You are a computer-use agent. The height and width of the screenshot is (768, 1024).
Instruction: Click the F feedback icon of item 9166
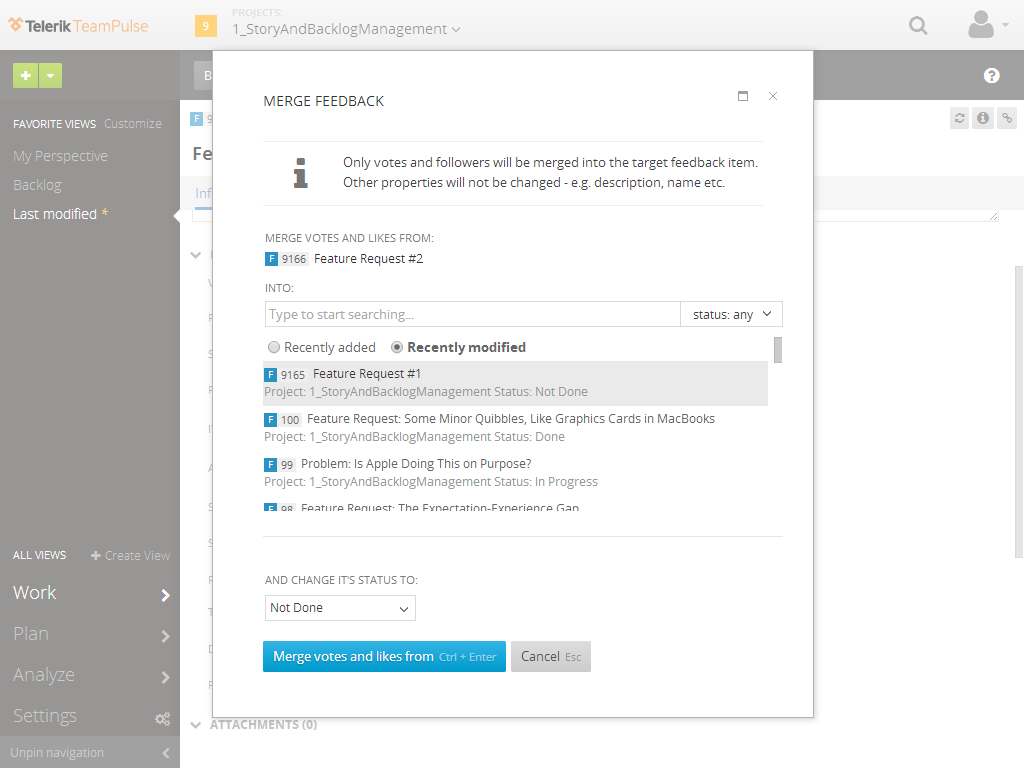pos(271,259)
